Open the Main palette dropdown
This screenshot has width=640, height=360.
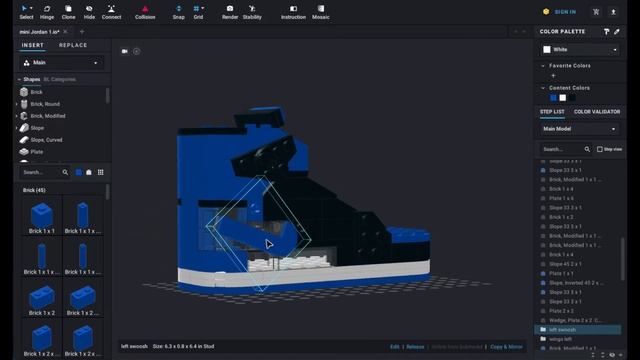(x=61, y=63)
